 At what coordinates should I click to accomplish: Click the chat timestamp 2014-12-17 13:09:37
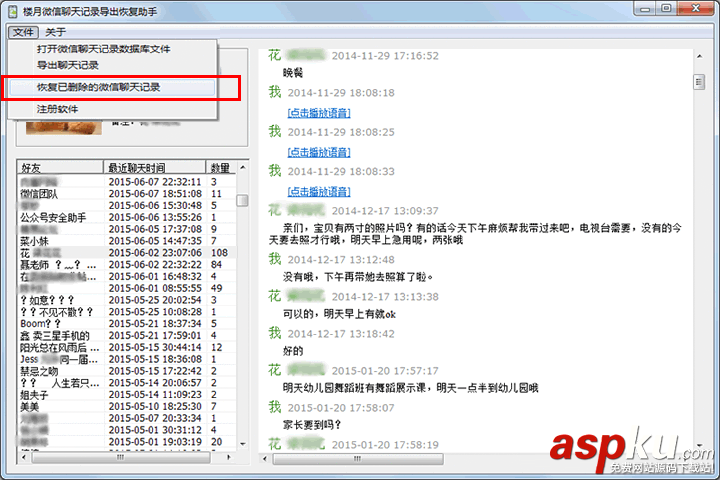[x=385, y=211]
